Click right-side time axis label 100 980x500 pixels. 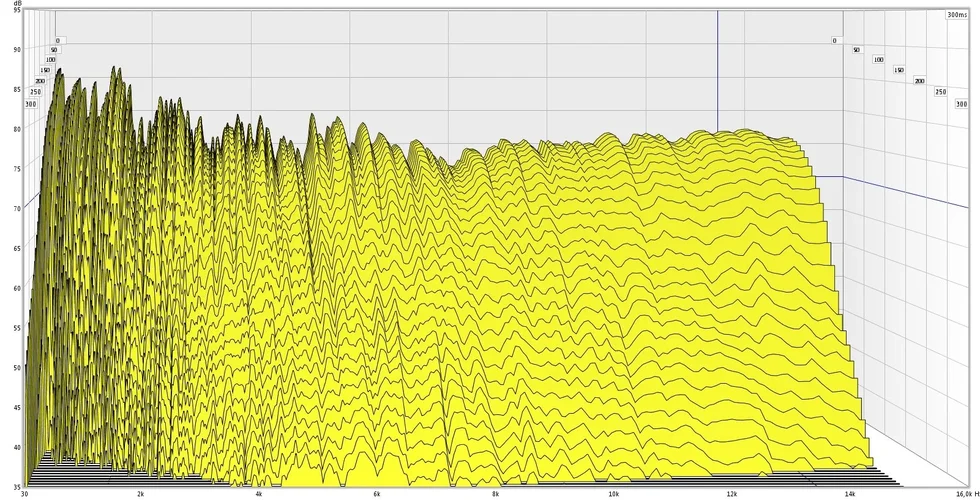(x=878, y=59)
